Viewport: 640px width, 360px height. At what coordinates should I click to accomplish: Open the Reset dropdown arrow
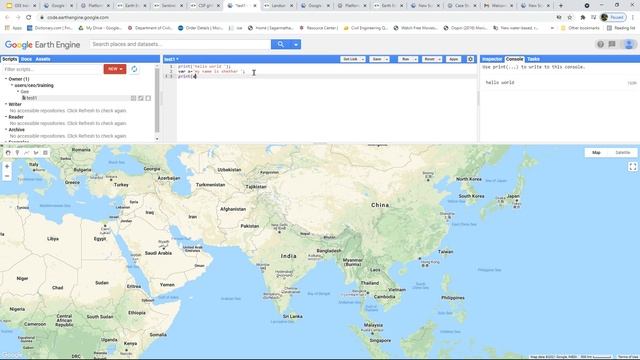click(440, 59)
